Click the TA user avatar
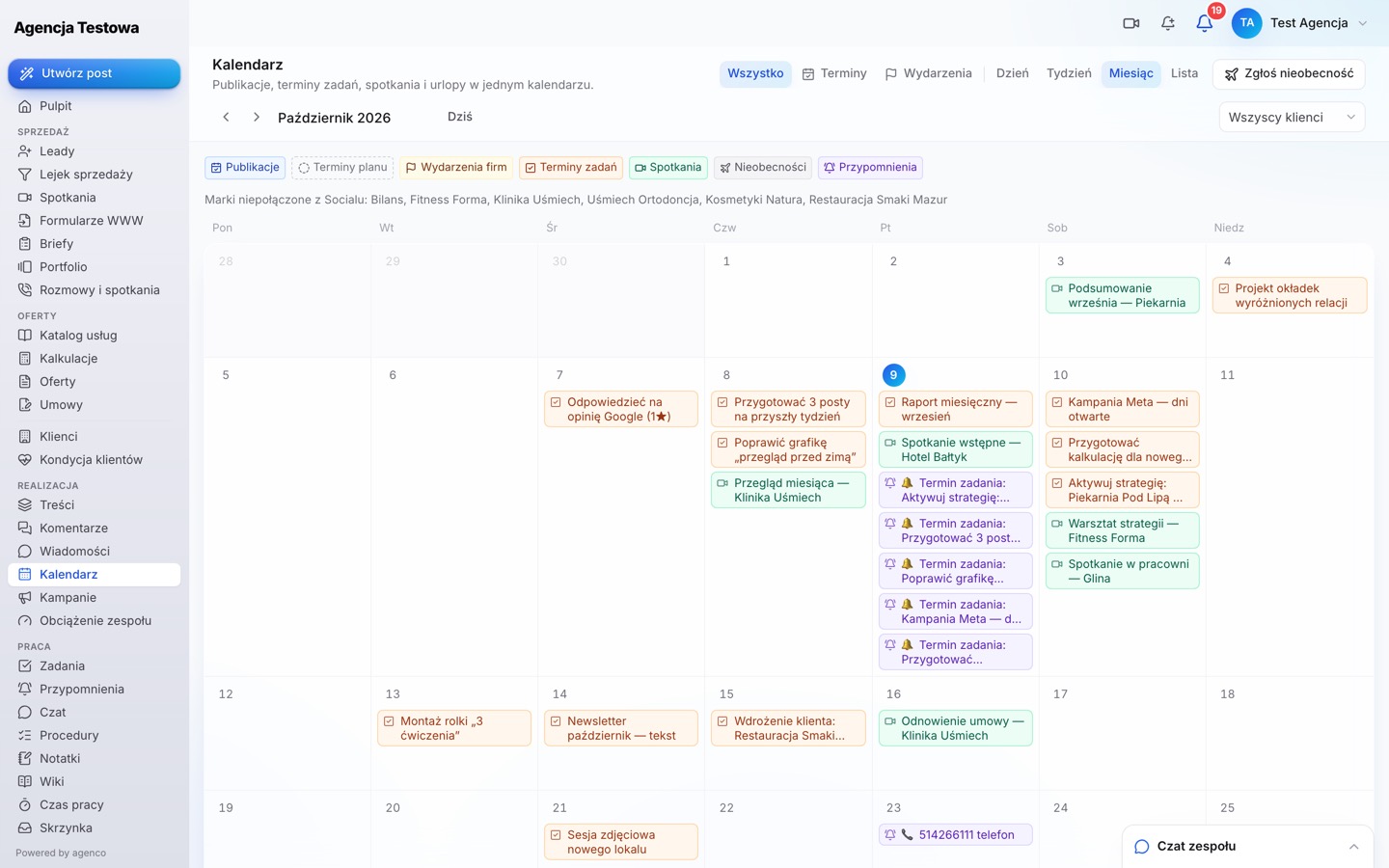Screen dimensions: 1389x868 pos(1247,23)
